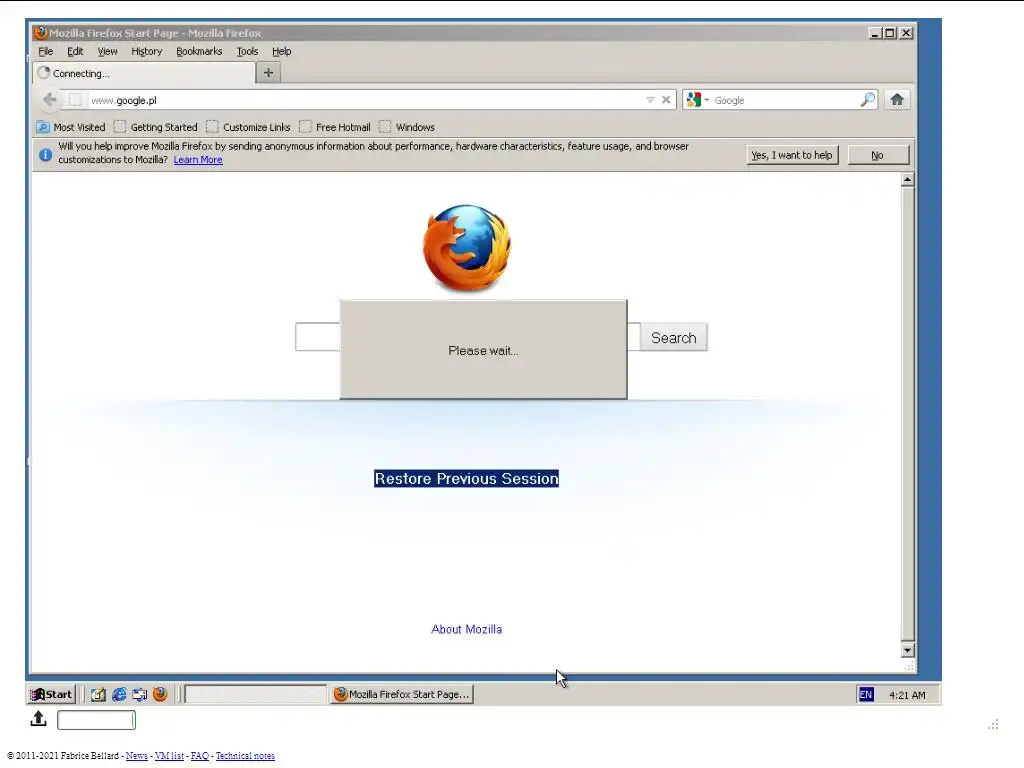Launch Internet Explorer from quick launch
Viewport: 1024px width, 768px height.
click(x=119, y=694)
